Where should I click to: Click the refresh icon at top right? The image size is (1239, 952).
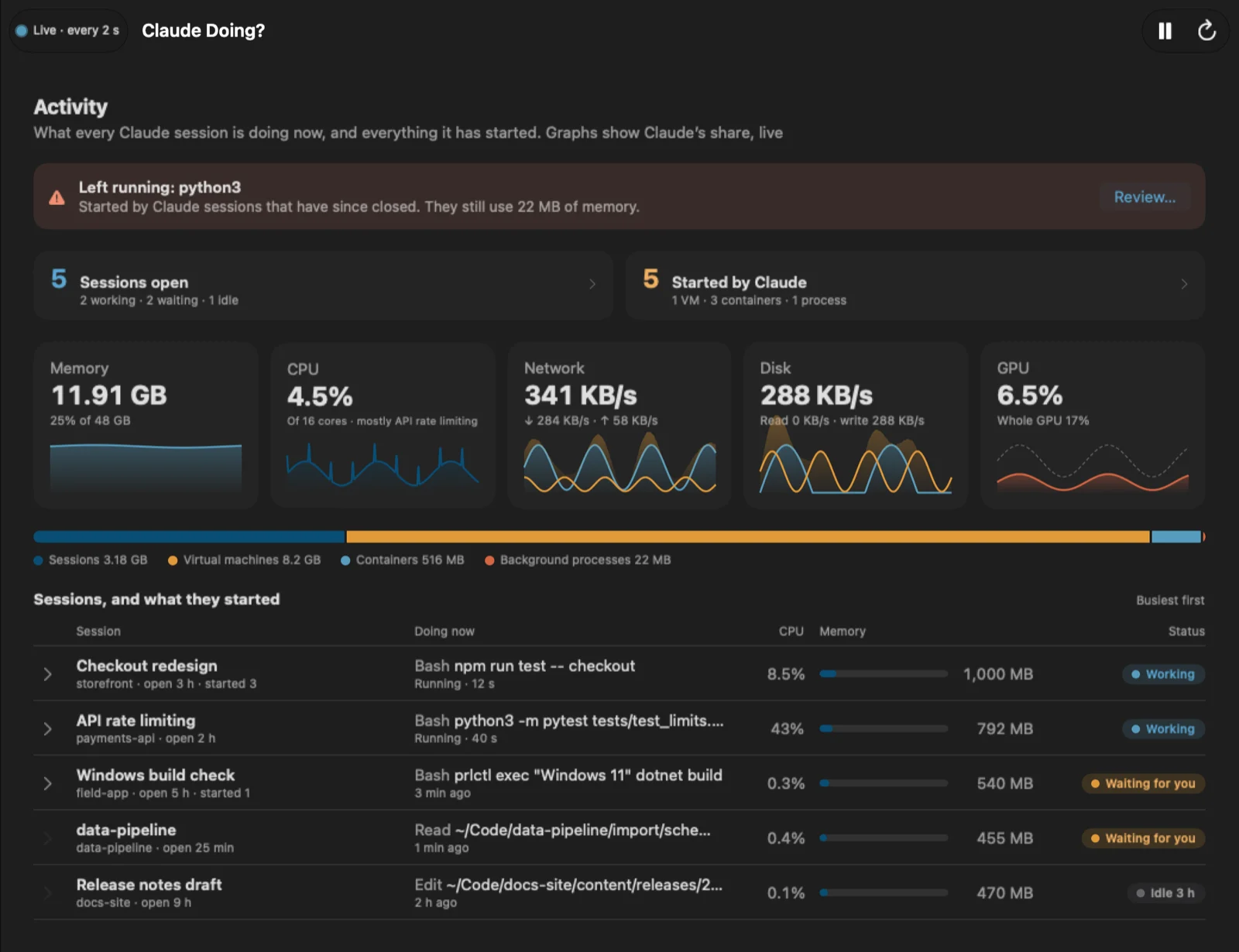point(1206,31)
